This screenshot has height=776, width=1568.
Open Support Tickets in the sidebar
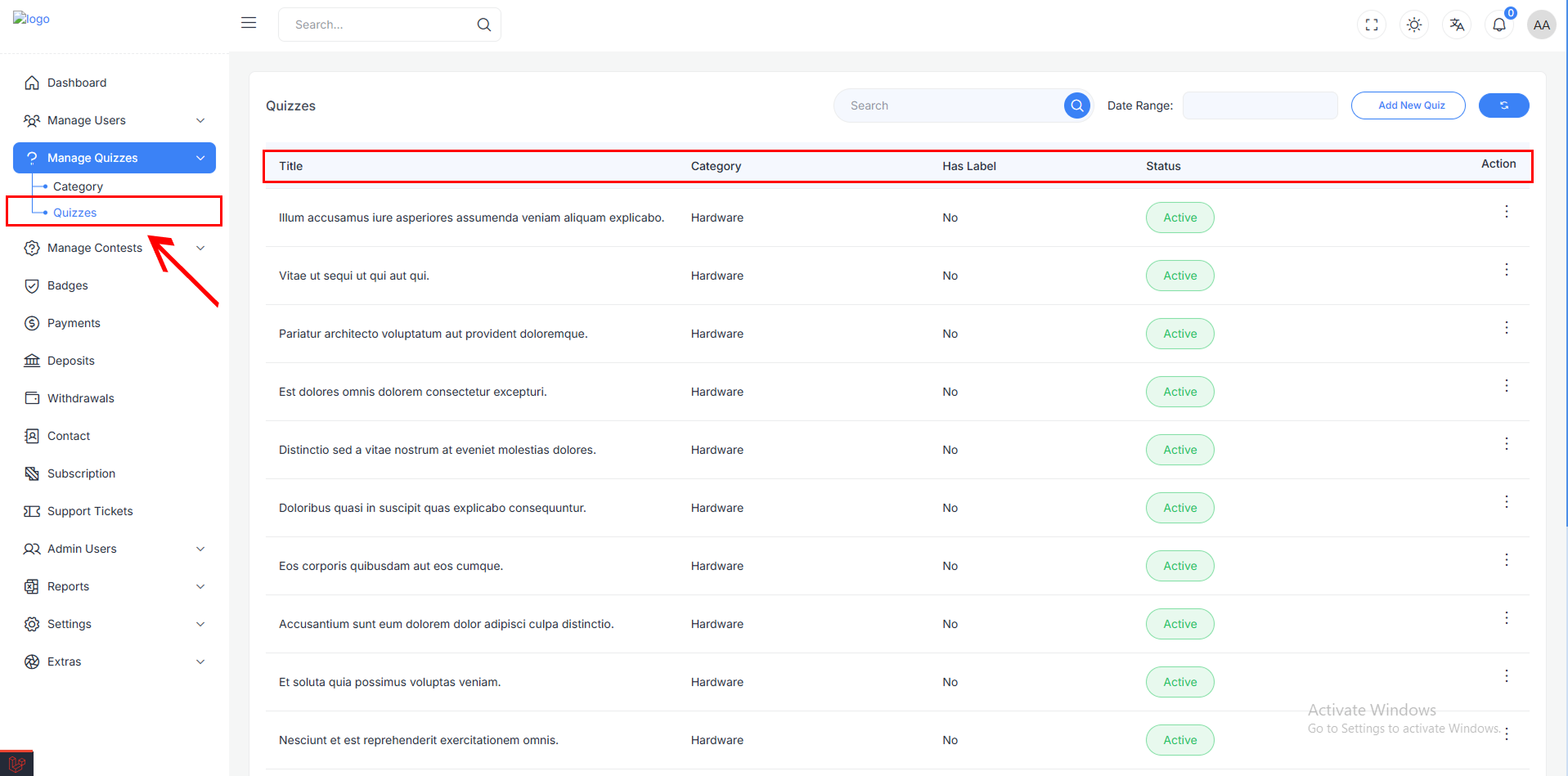coord(115,511)
